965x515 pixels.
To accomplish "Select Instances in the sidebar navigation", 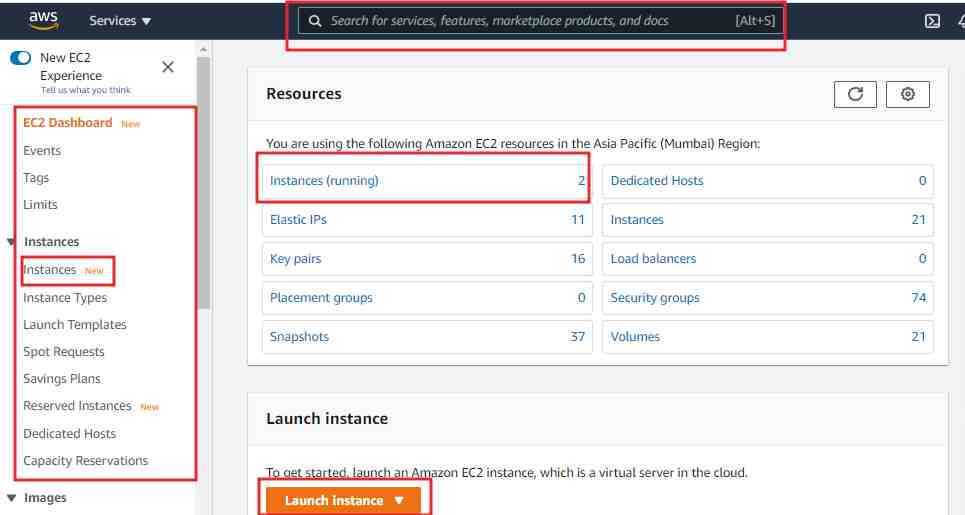I will pos(50,270).
